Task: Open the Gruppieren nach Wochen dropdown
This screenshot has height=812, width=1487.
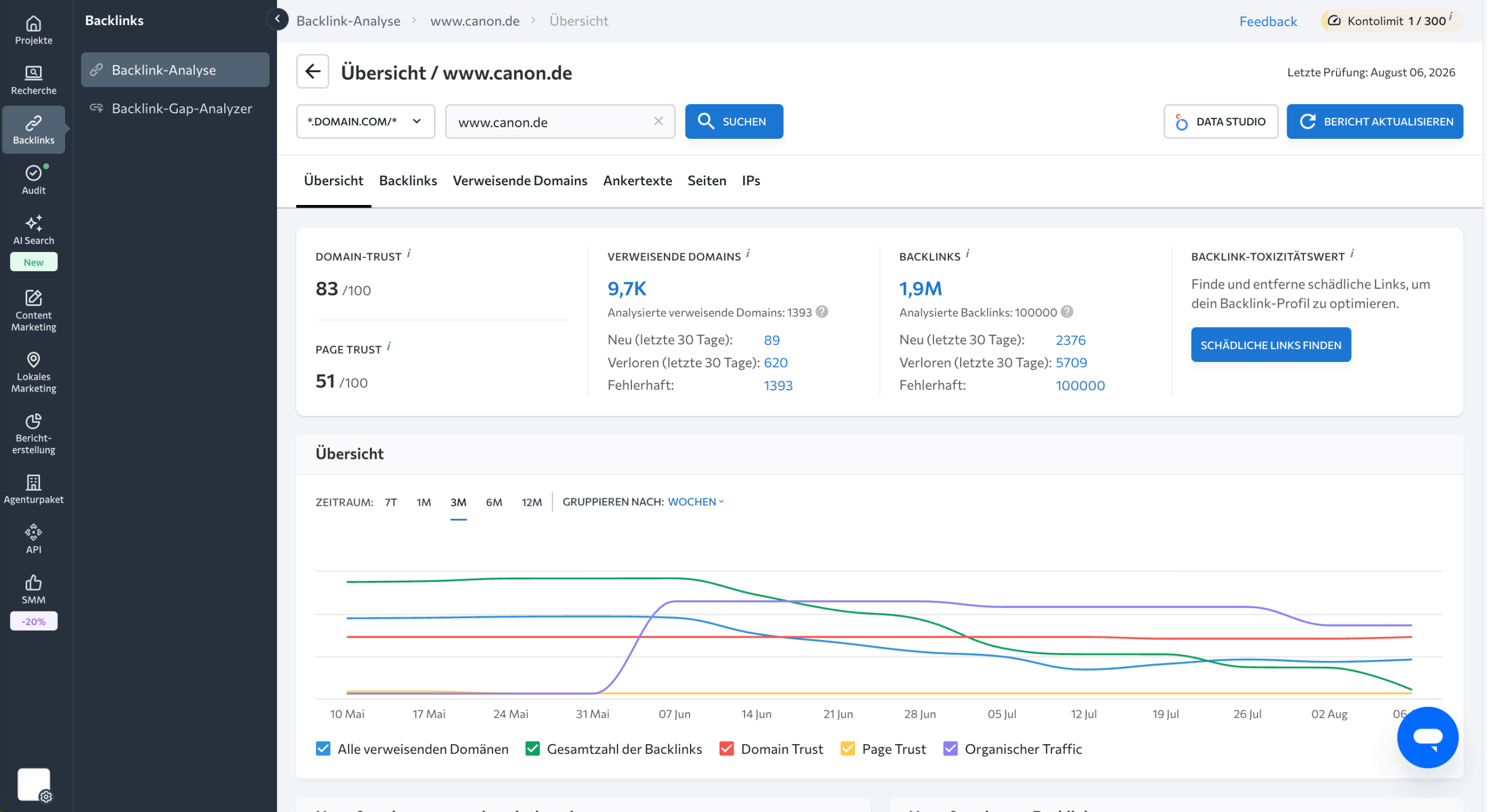Action: point(696,502)
